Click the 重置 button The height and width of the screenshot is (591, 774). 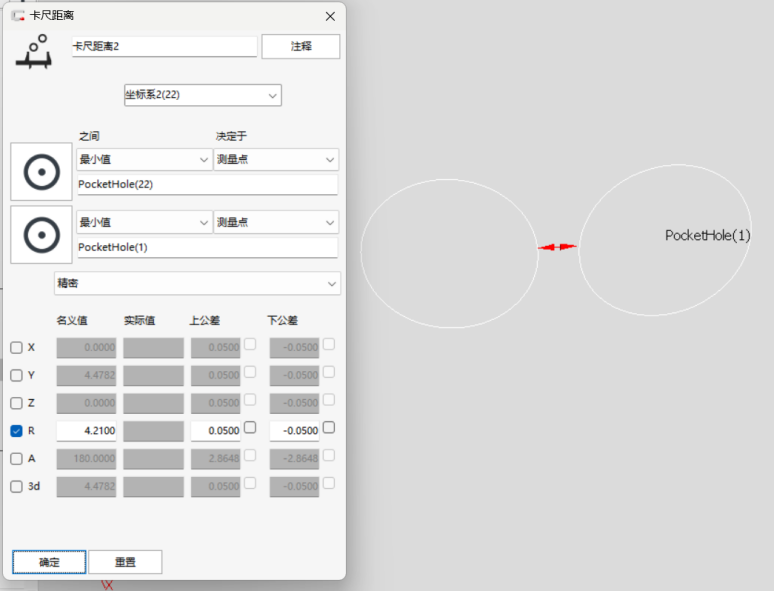click(x=125, y=562)
